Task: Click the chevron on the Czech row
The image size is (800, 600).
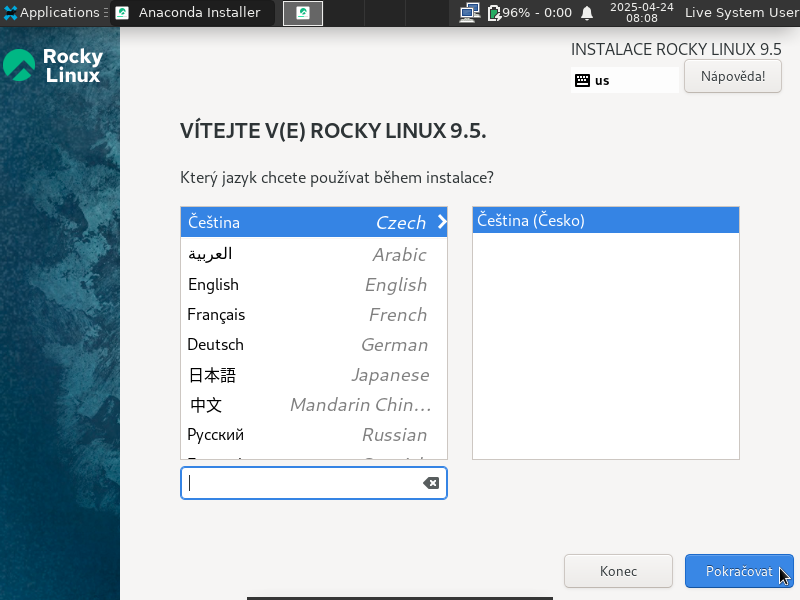Action: [x=442, y=222]
